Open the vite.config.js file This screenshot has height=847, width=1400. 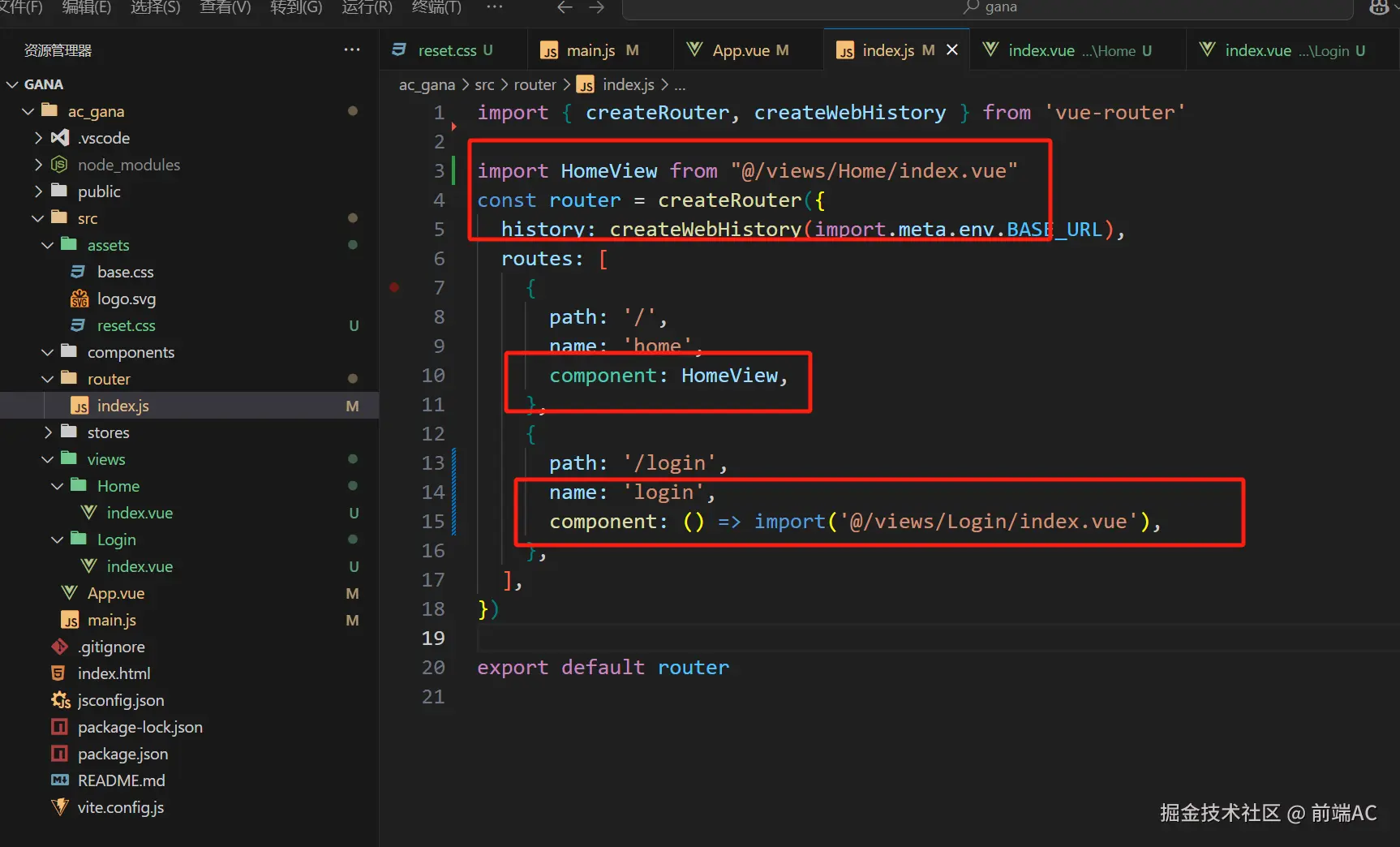120,807
